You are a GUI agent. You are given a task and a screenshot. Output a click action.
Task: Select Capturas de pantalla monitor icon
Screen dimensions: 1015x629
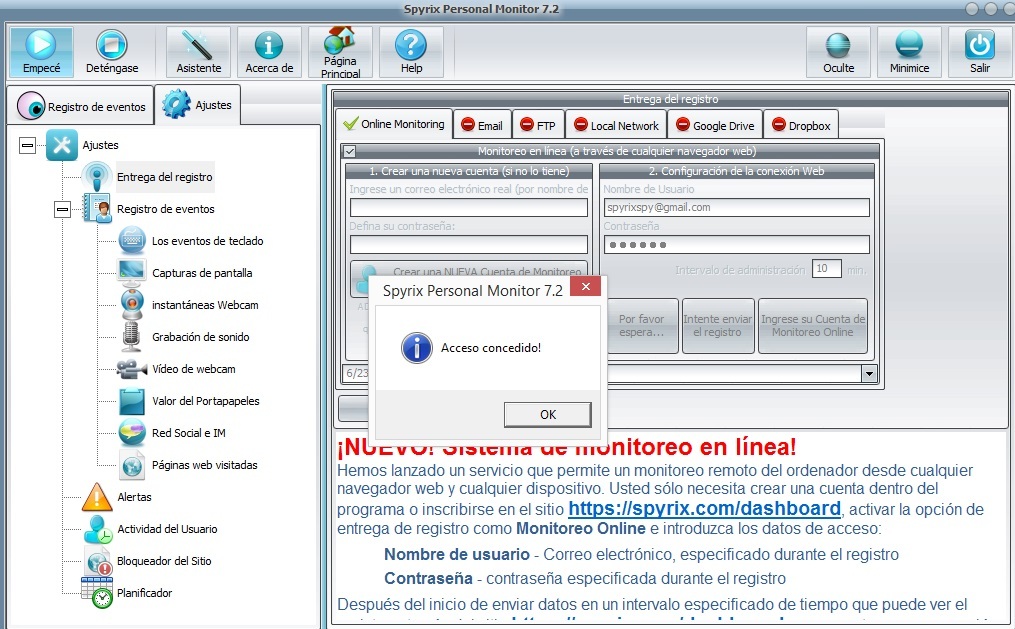click(x=132, y=272)
